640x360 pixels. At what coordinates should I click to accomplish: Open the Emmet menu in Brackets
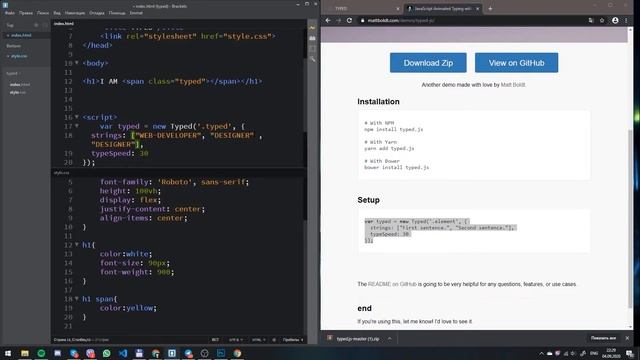(x=136, y=13)
